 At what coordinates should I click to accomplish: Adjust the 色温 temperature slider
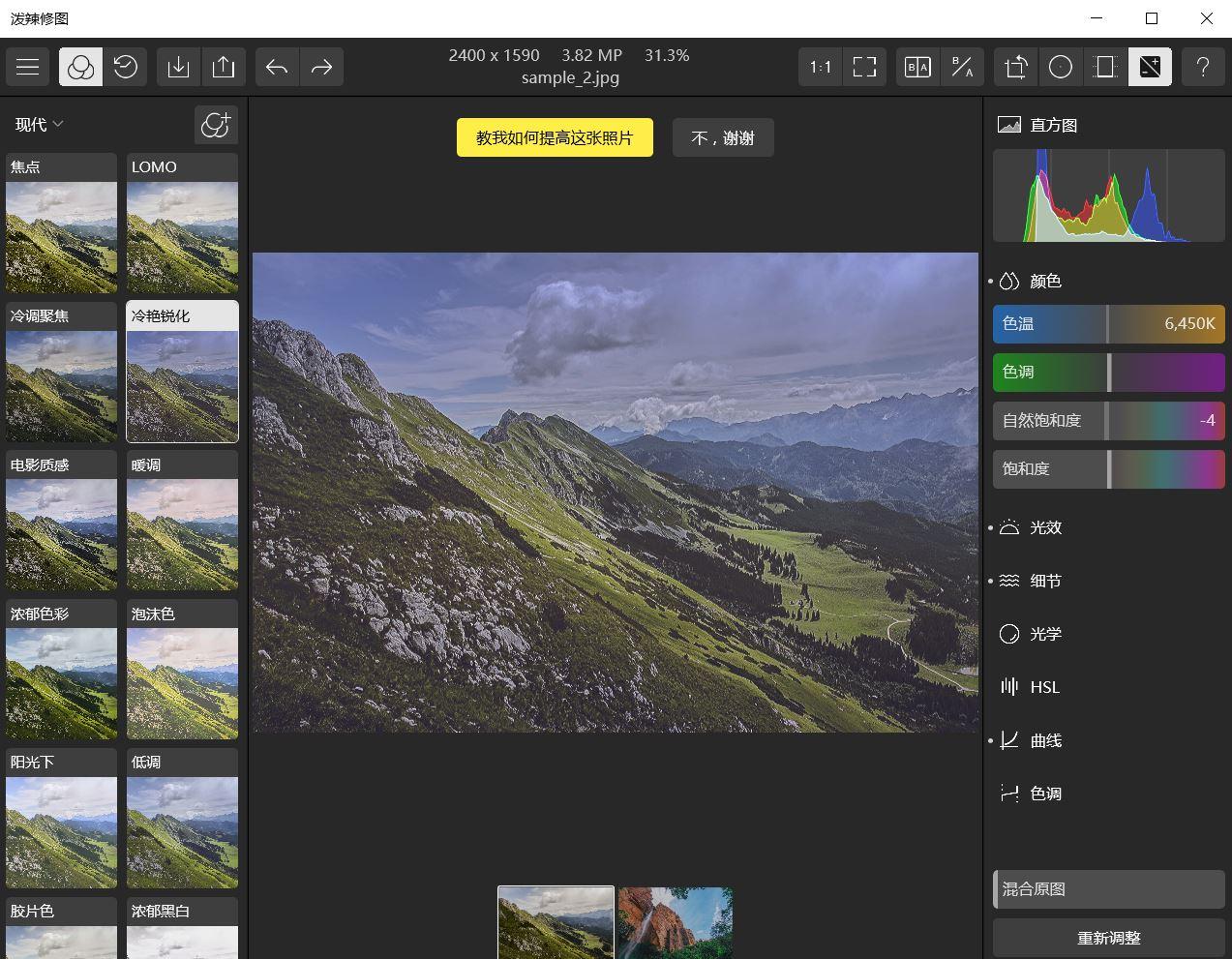pyautogui.click(x=1109, y=323)
